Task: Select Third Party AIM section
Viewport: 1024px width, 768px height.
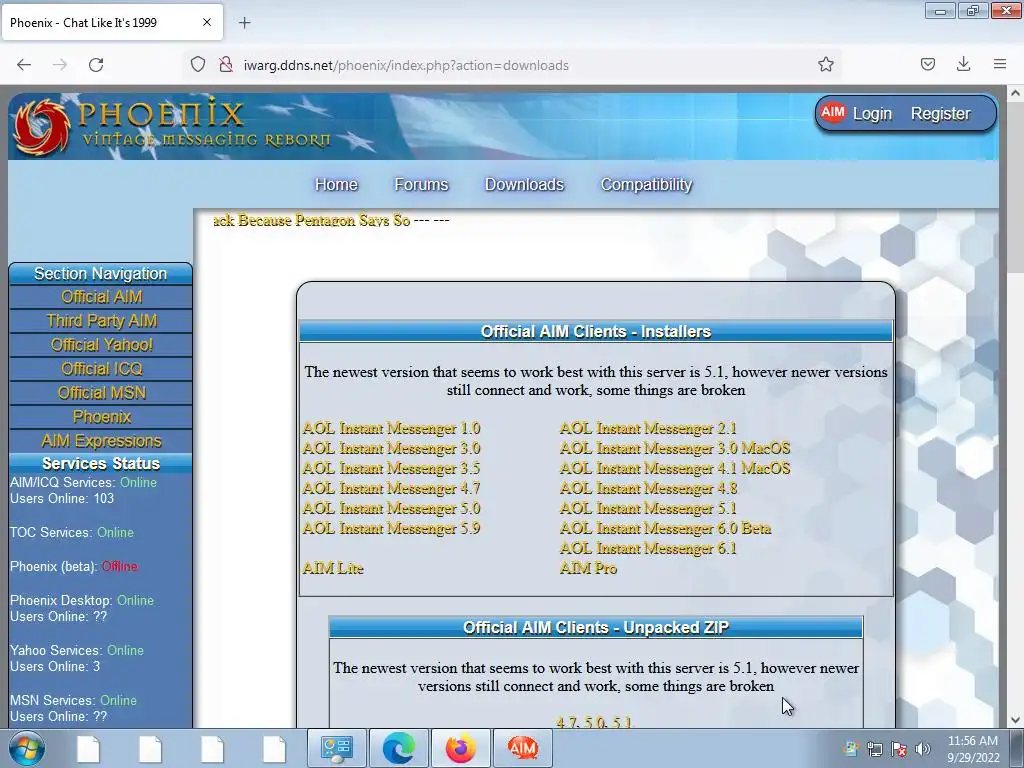Action: (101, 321)
